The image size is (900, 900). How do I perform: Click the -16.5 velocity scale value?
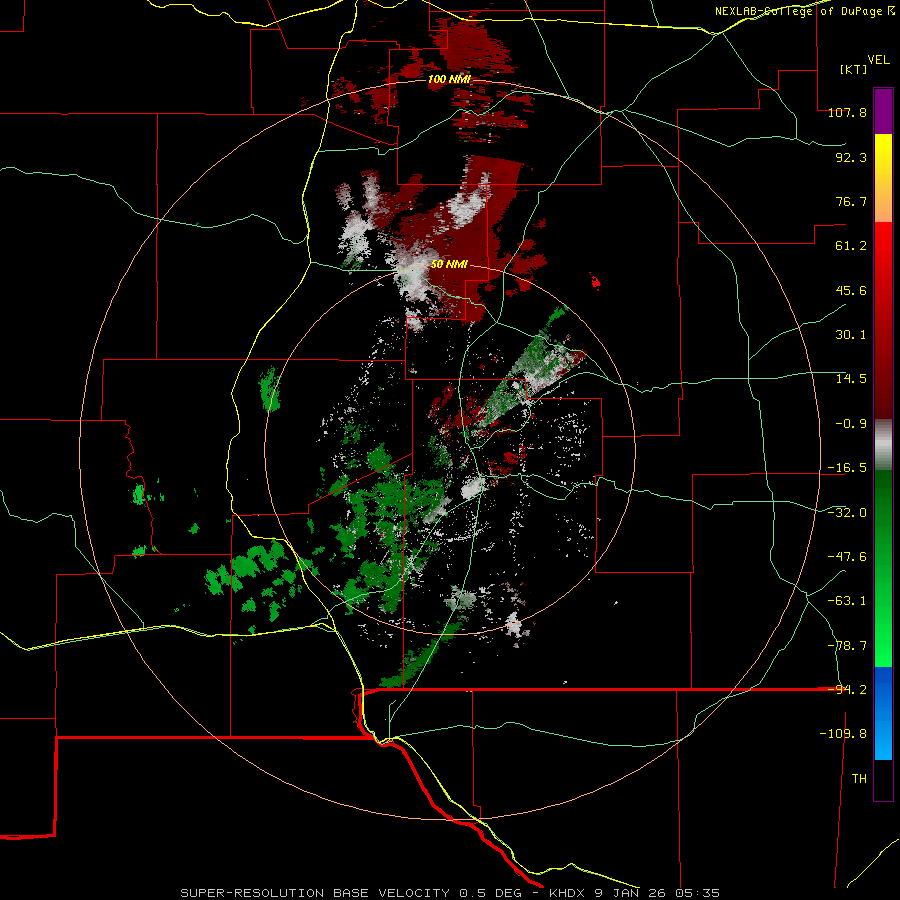[x=847, y=468]
